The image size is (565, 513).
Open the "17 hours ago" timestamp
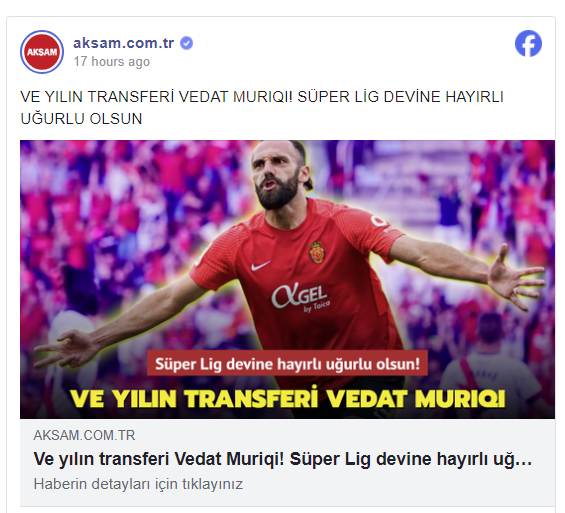111,62
